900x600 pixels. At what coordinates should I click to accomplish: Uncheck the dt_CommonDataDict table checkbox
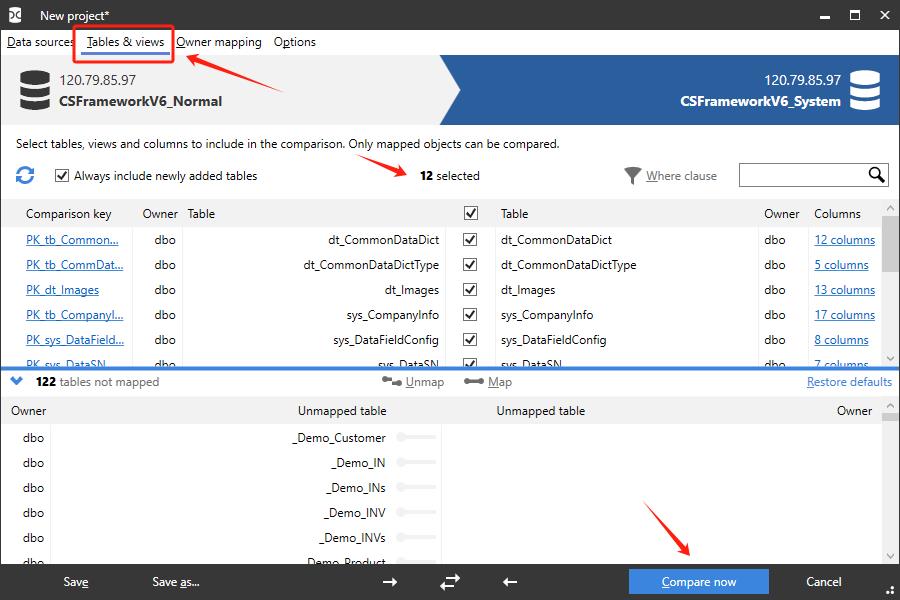[470, 240]
